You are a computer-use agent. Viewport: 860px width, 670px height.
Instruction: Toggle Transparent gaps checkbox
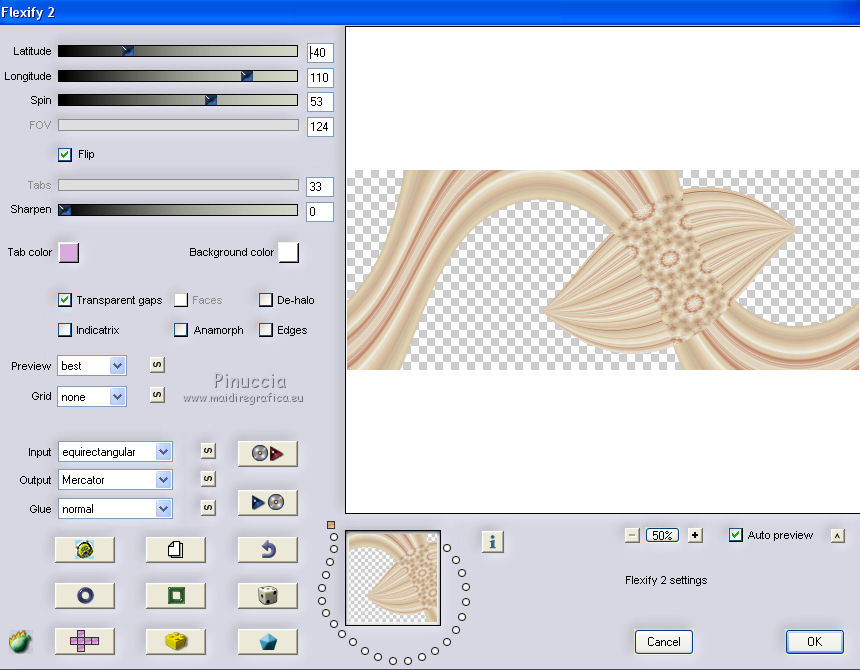pos(65,300)
